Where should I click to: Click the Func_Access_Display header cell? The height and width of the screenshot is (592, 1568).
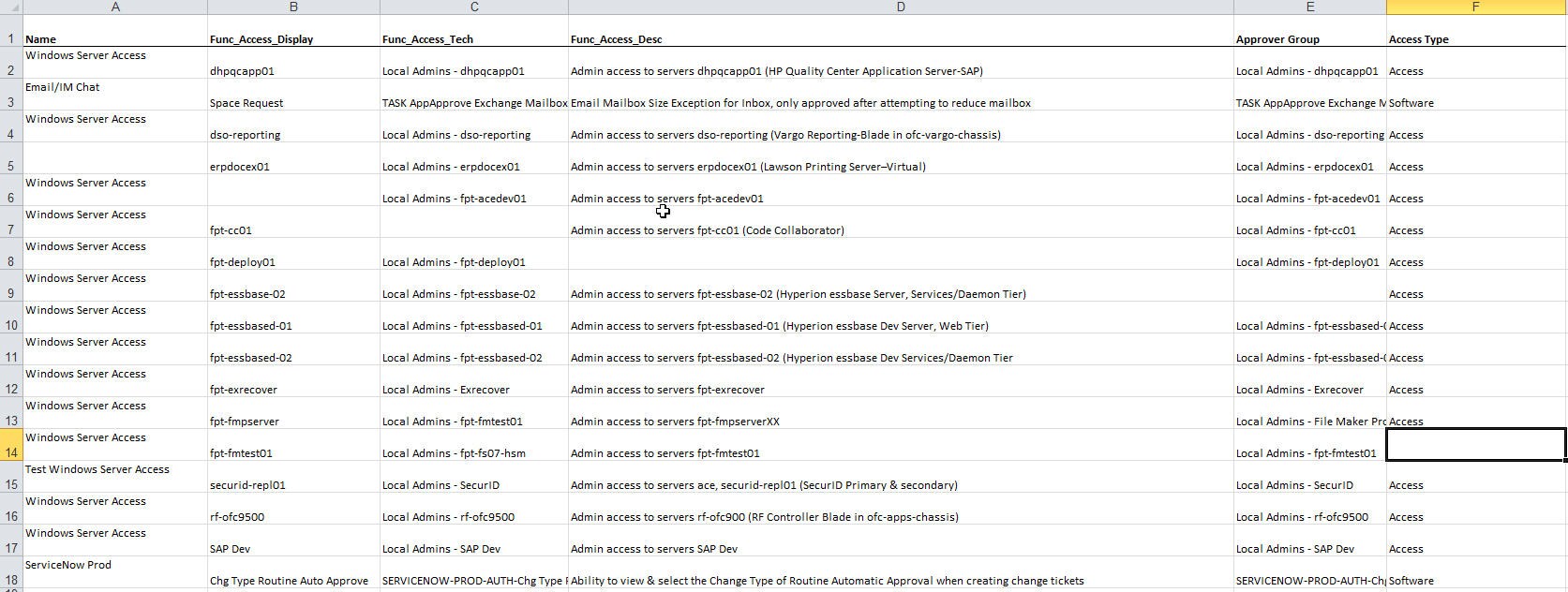(293, 31)
